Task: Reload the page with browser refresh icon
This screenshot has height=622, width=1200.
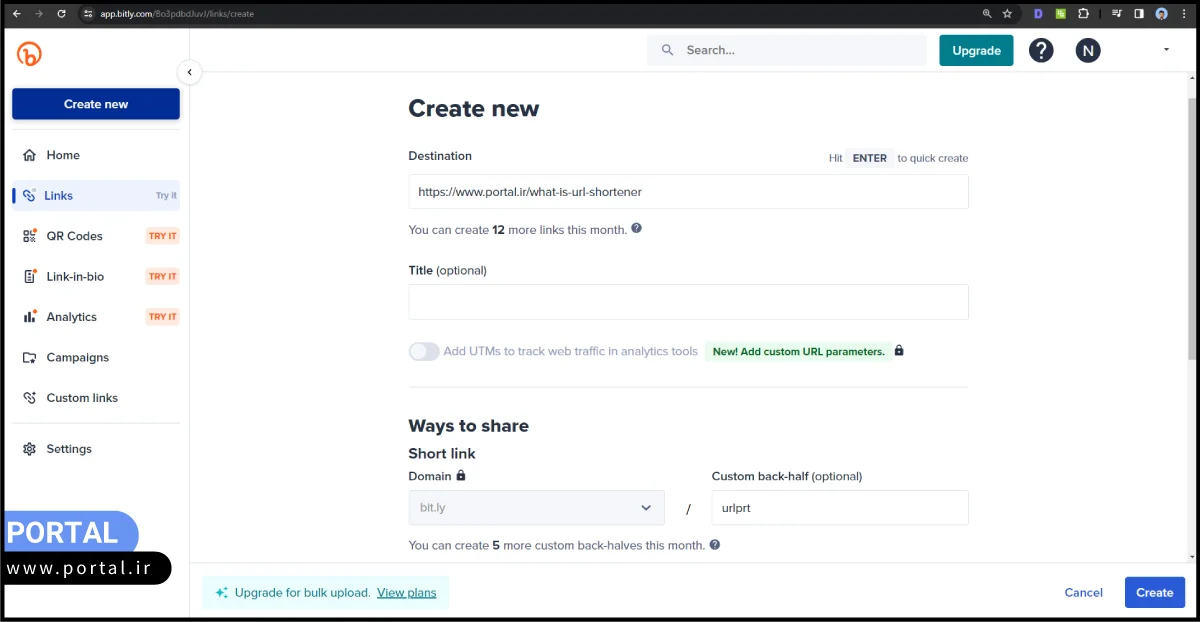Action: (61, 14)
